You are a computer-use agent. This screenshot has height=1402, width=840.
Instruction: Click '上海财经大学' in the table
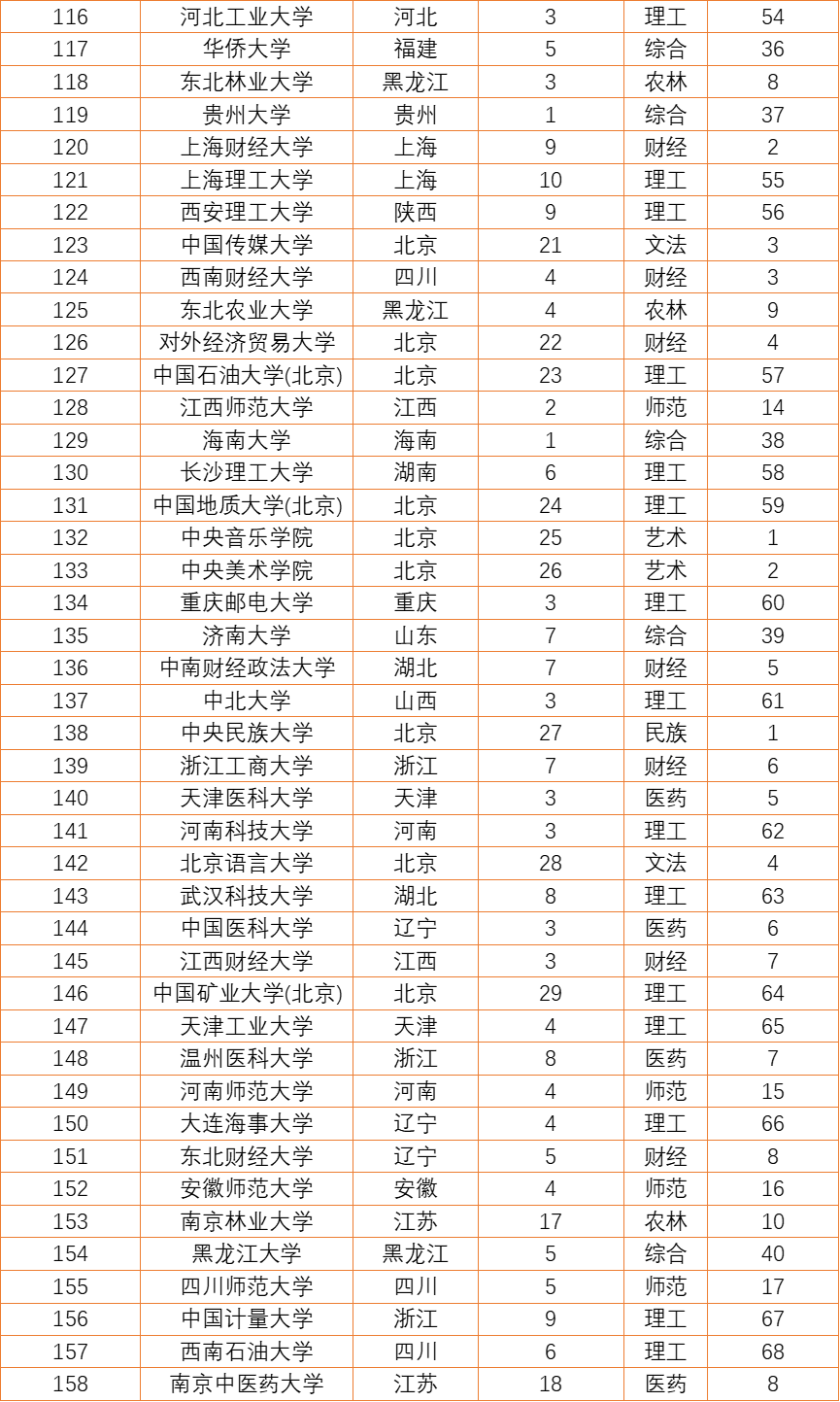tap(247, 147)
